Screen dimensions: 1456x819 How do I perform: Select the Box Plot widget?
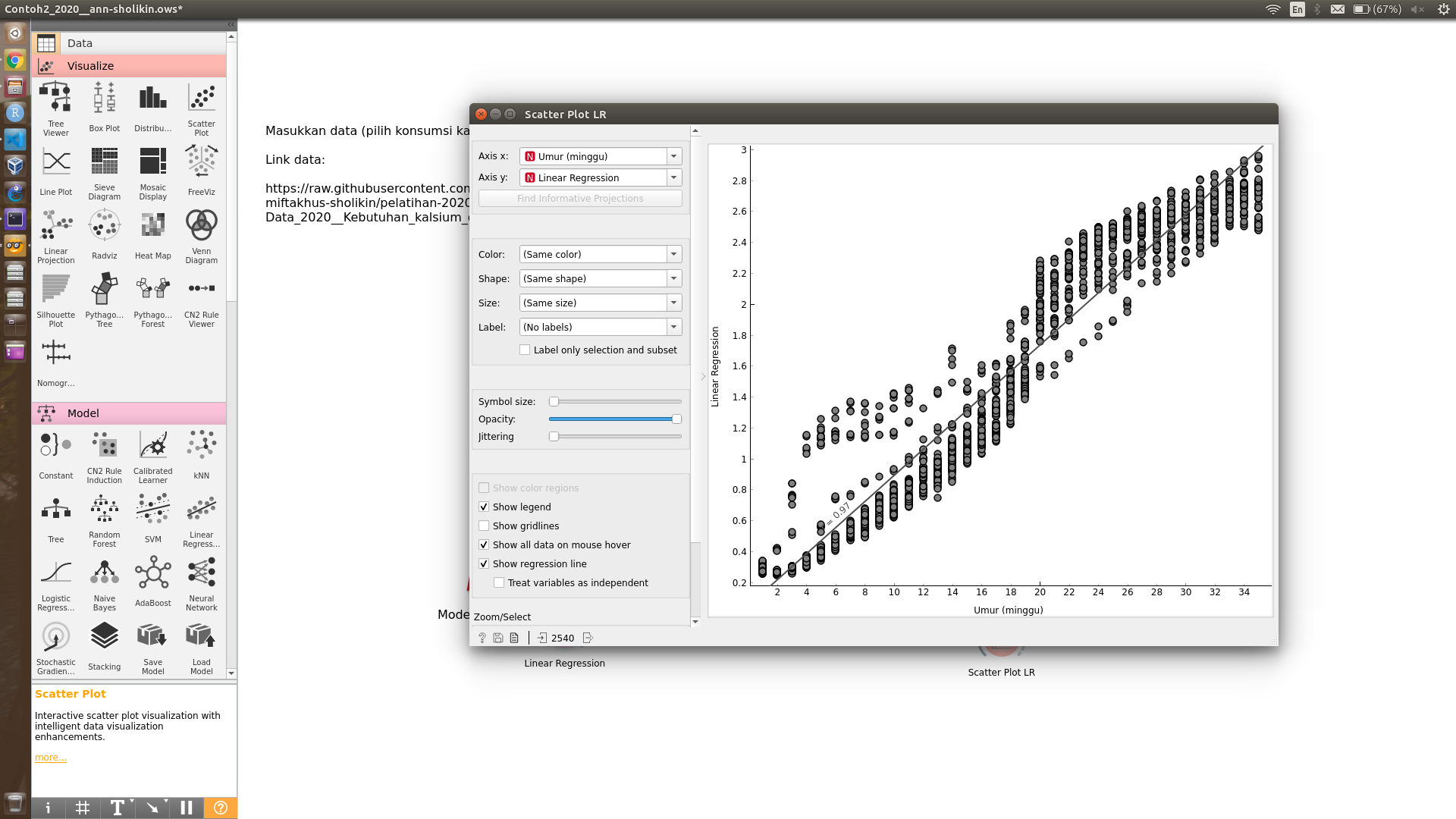105,108
